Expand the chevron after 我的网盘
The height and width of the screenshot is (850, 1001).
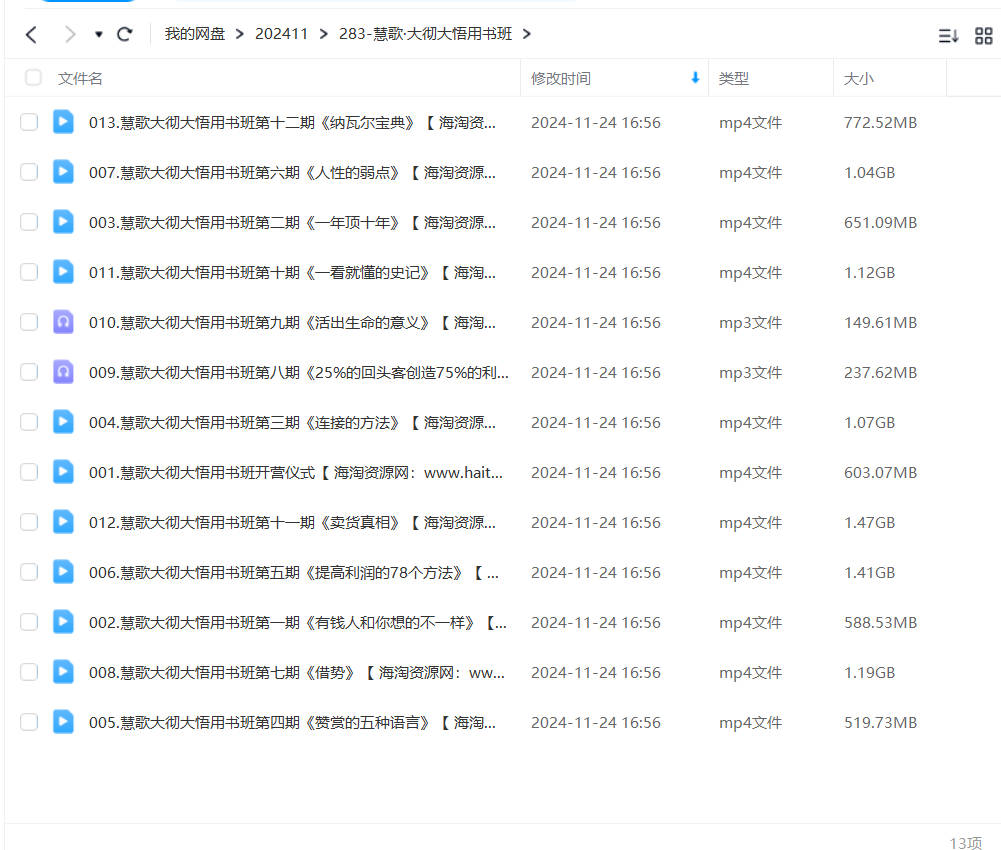(x=239, y=34)
